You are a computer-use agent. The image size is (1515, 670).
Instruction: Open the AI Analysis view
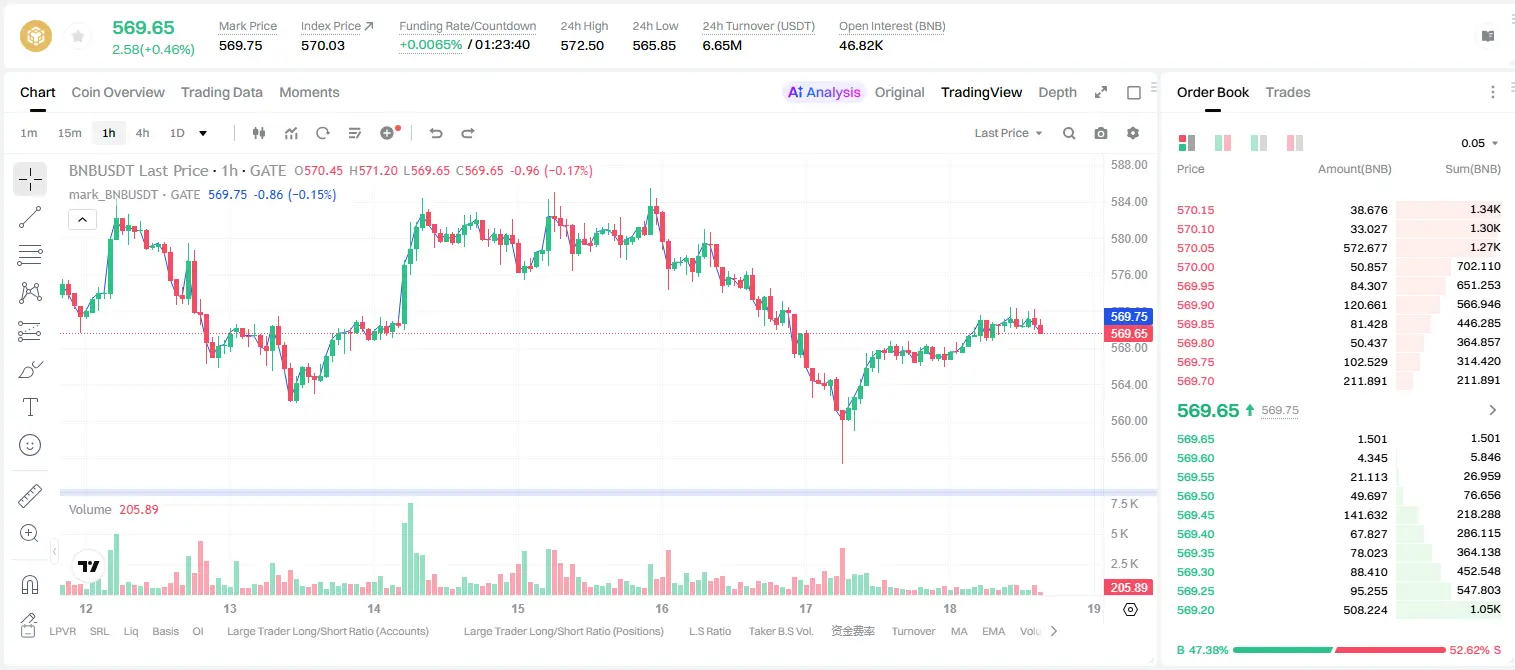click(824, 92)
